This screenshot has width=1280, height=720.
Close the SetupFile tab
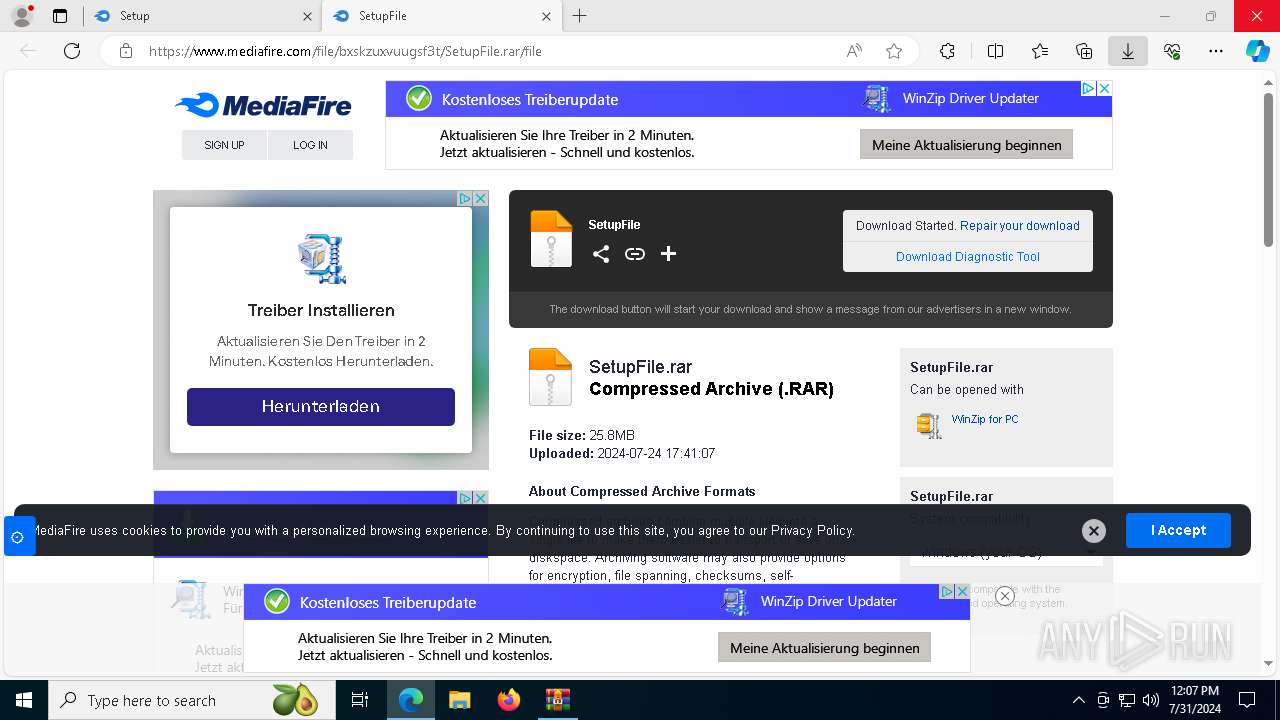(x=546, y=16)
